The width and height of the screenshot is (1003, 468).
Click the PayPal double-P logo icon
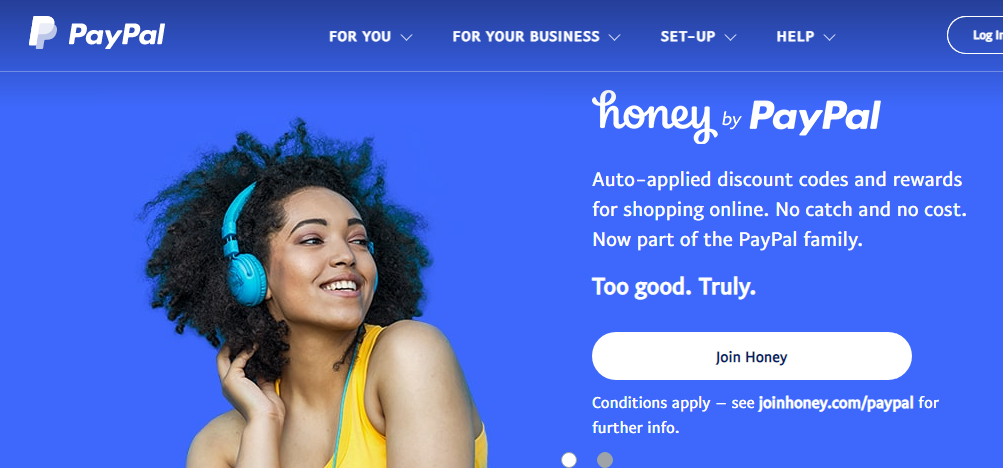click(x=42, y=33)
